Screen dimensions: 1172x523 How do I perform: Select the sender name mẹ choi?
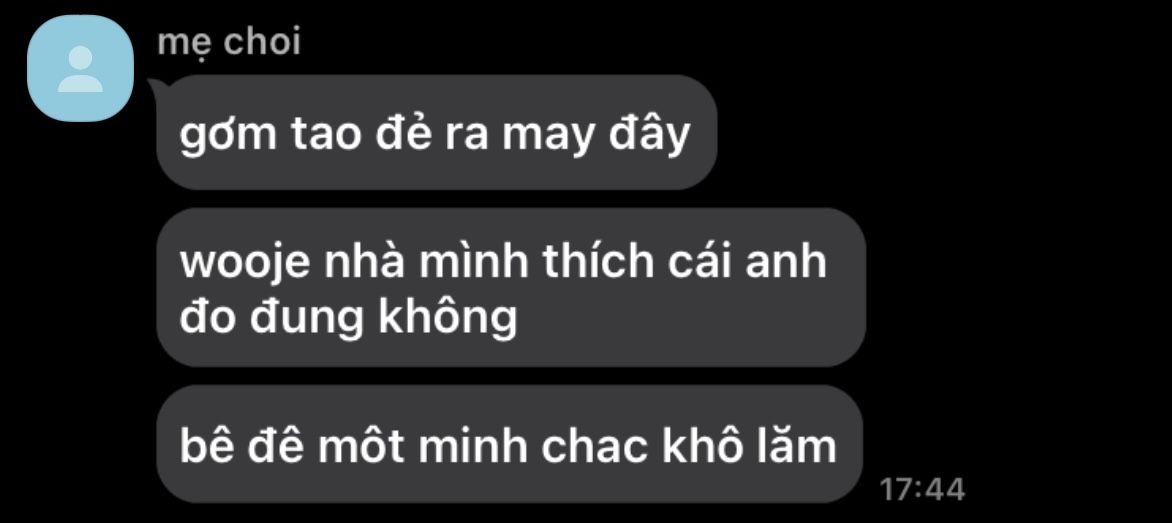[229, 42]
